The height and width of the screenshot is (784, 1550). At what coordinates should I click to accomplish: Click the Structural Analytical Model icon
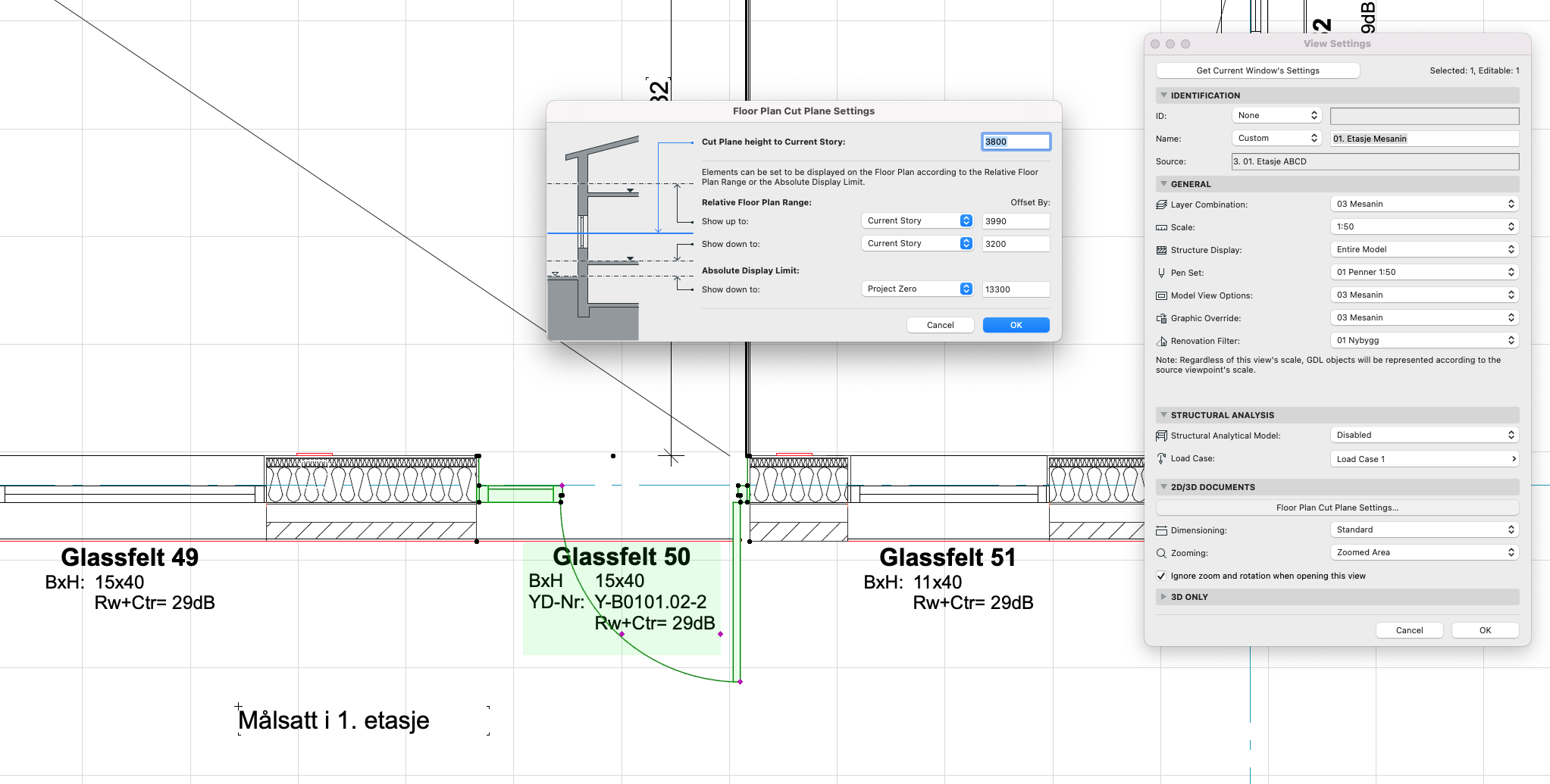(x=1161, y=436)
